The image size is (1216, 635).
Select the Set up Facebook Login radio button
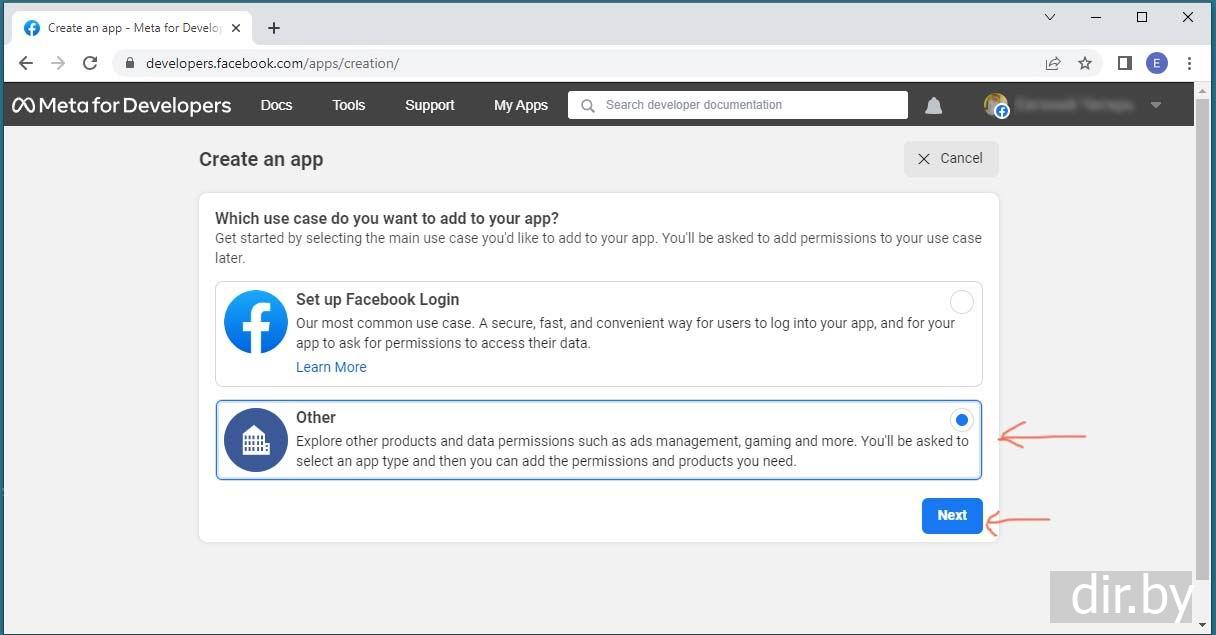(x=961, y=302)
